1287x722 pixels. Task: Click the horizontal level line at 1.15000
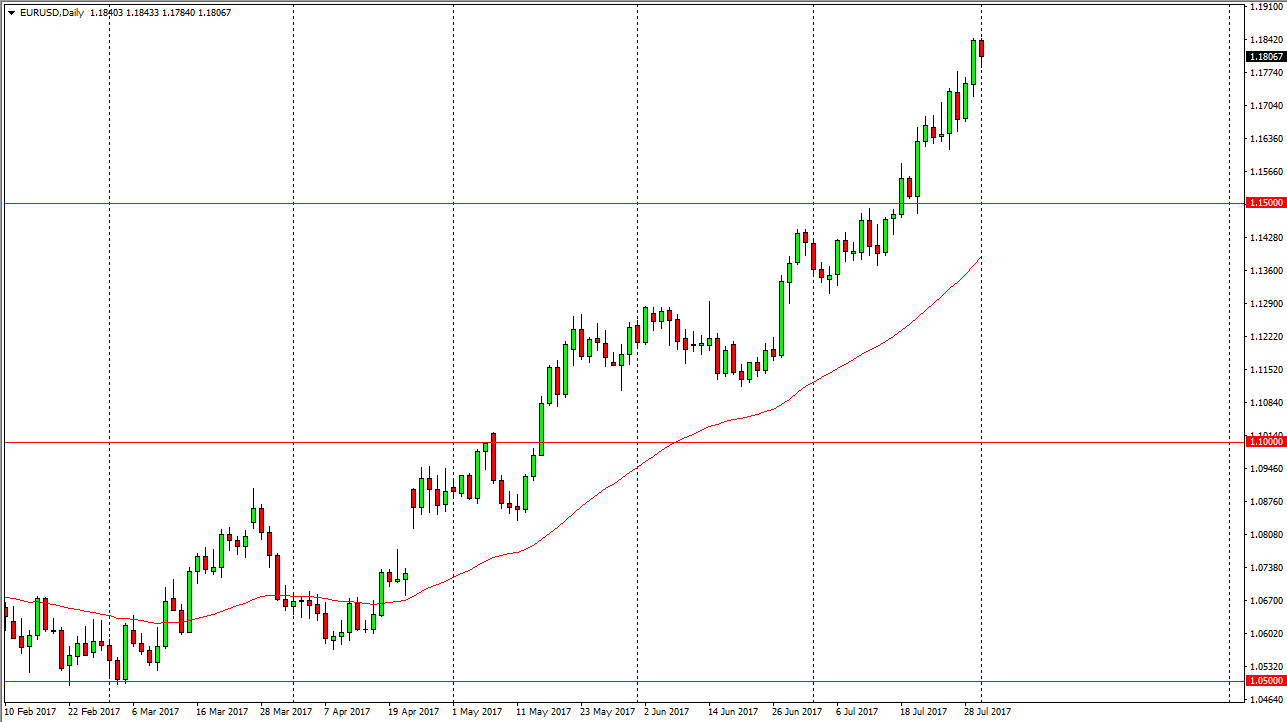600,202
